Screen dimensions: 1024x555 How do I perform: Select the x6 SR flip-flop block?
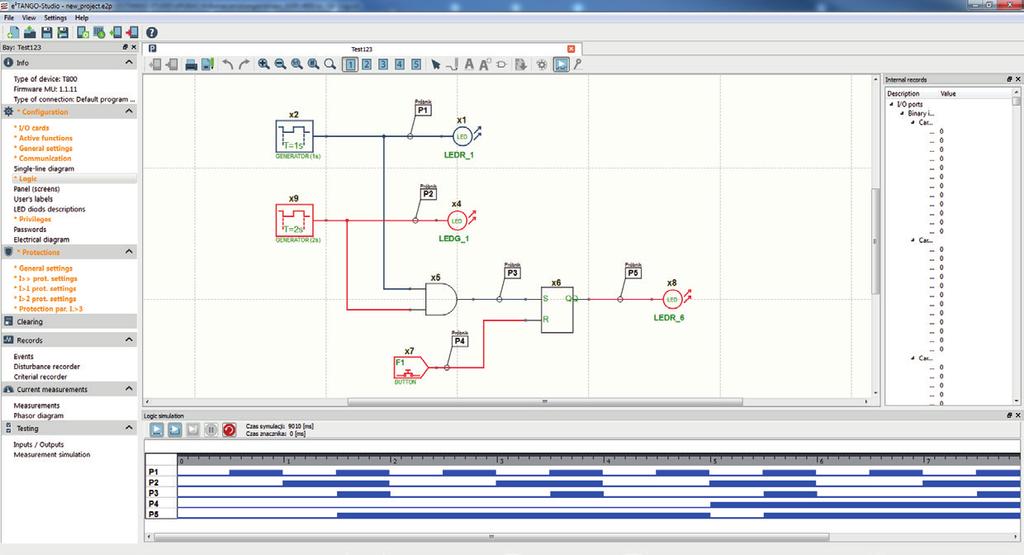557,310
